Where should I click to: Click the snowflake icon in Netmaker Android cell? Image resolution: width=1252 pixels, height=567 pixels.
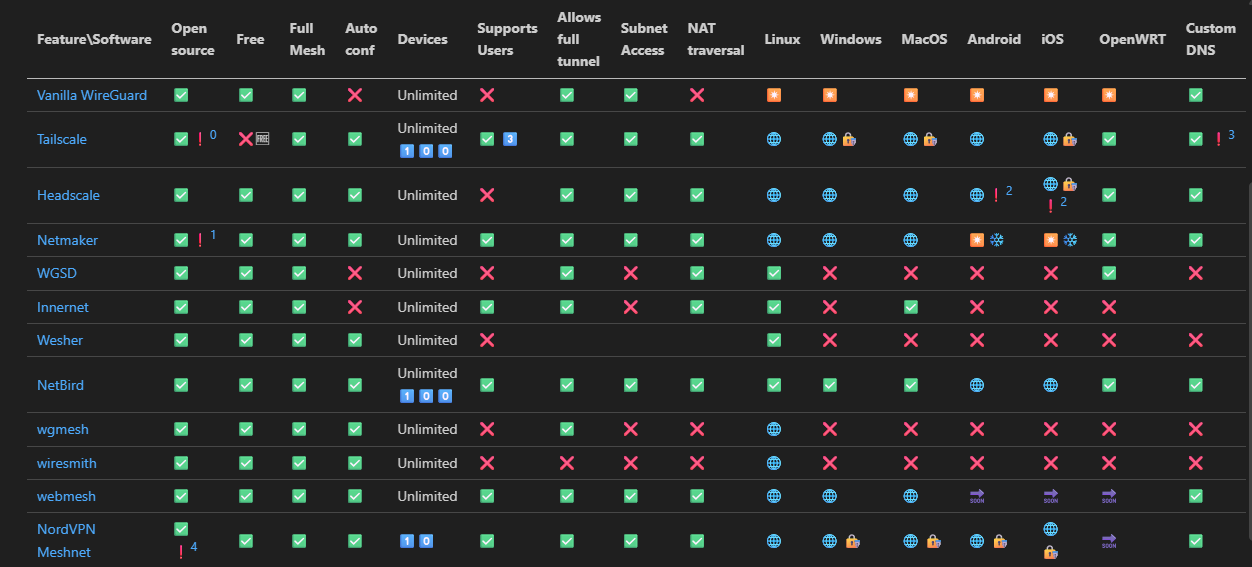click(x=996, y=240)
